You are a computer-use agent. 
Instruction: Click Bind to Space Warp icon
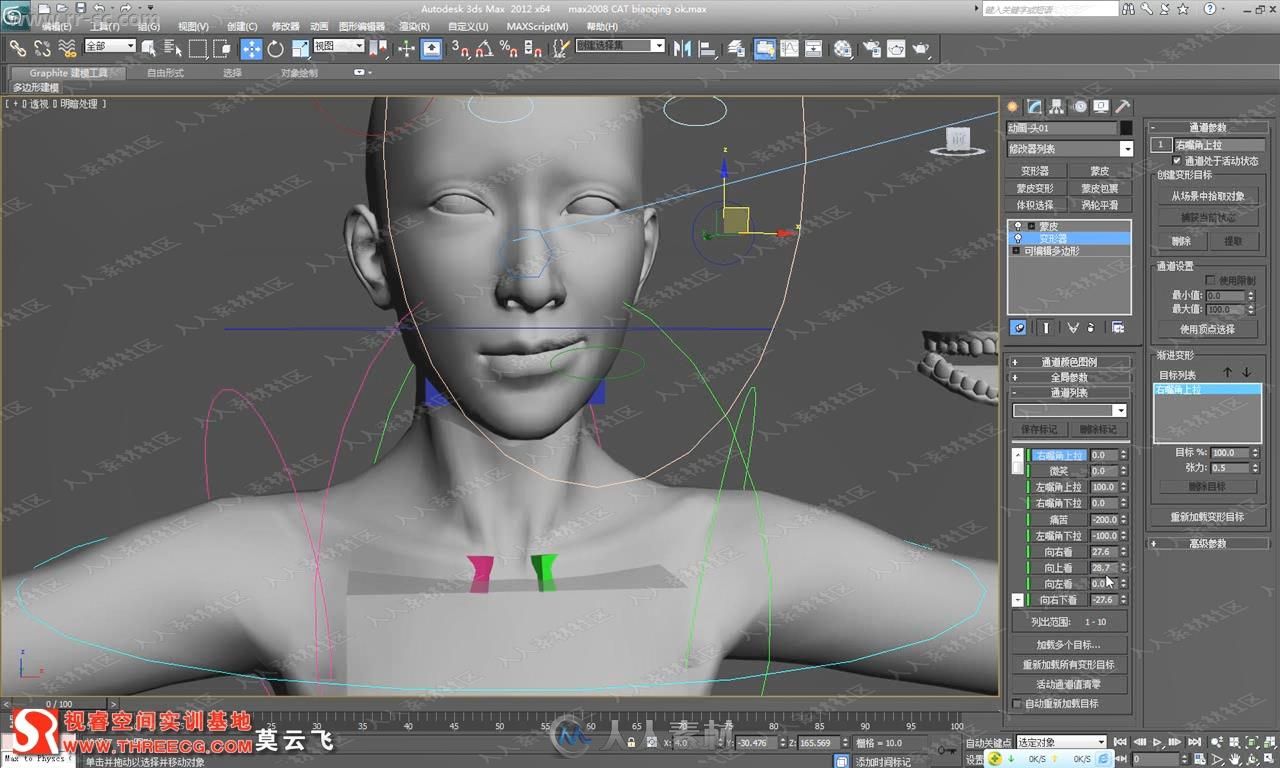(x=68, y=47)
